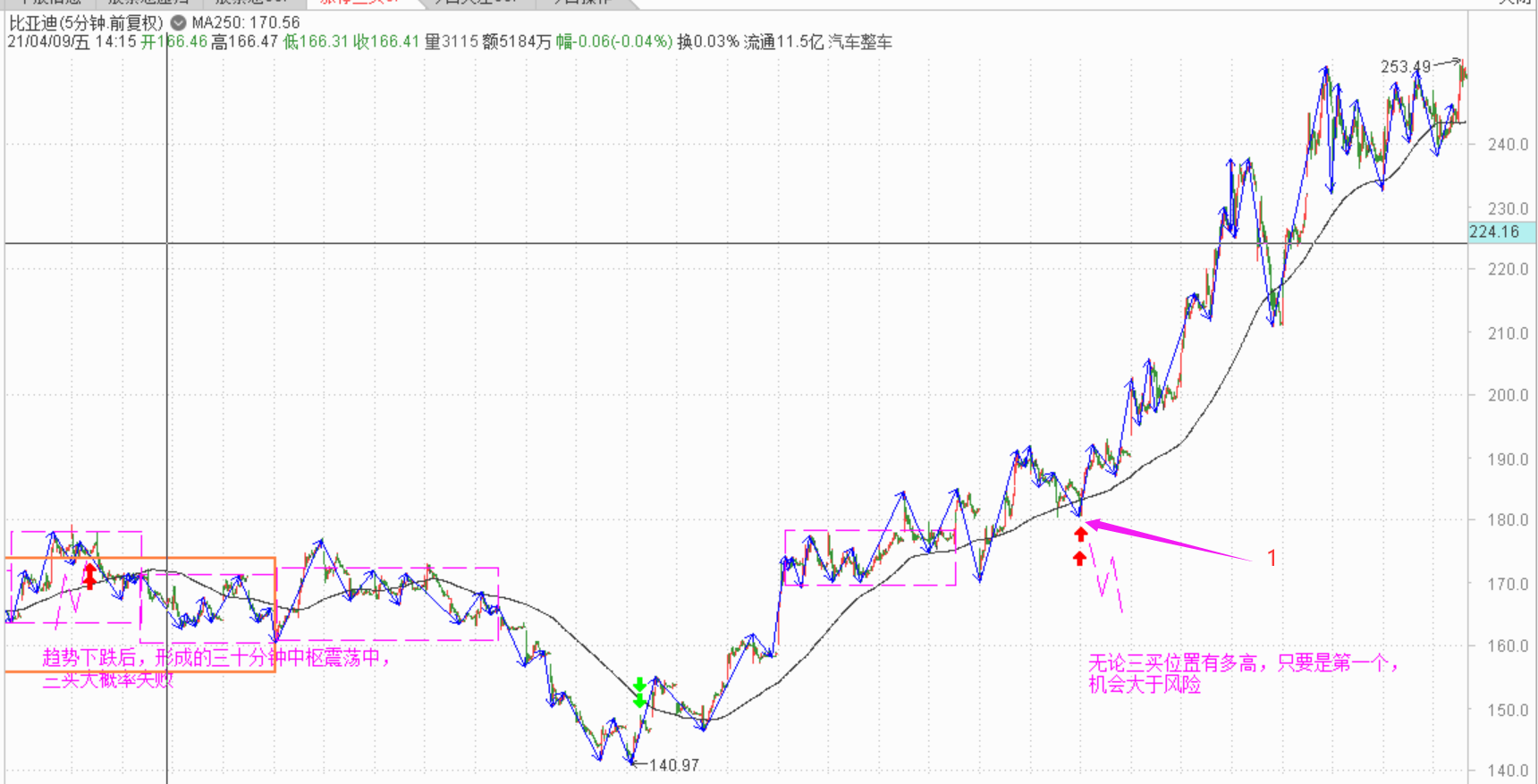The height and width of the screenshot is (784, 1538).
Task: Click the green double down-arrow sell marker
Action: point(639,693)
